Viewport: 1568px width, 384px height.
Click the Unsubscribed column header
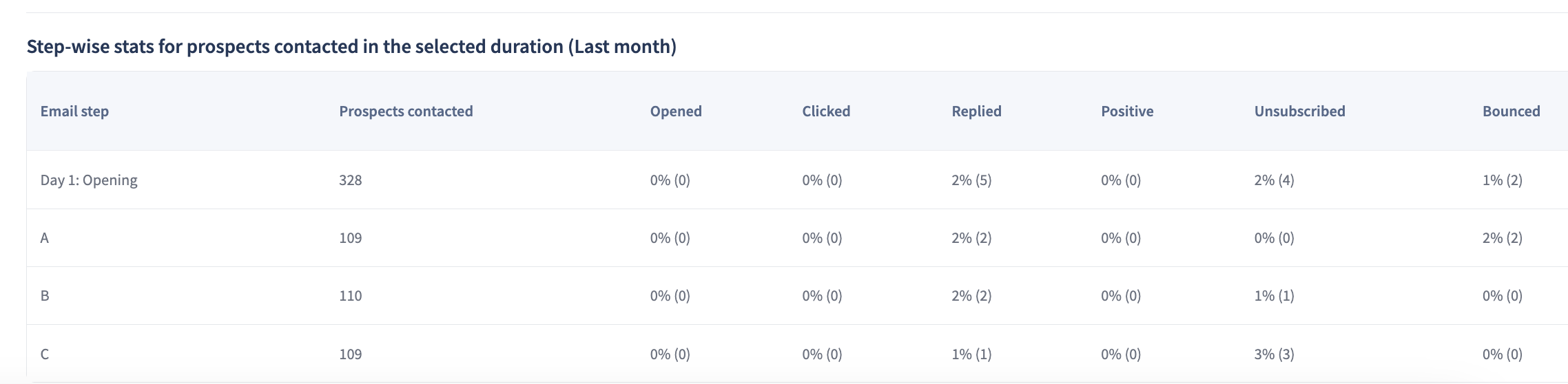[1299, 111]
